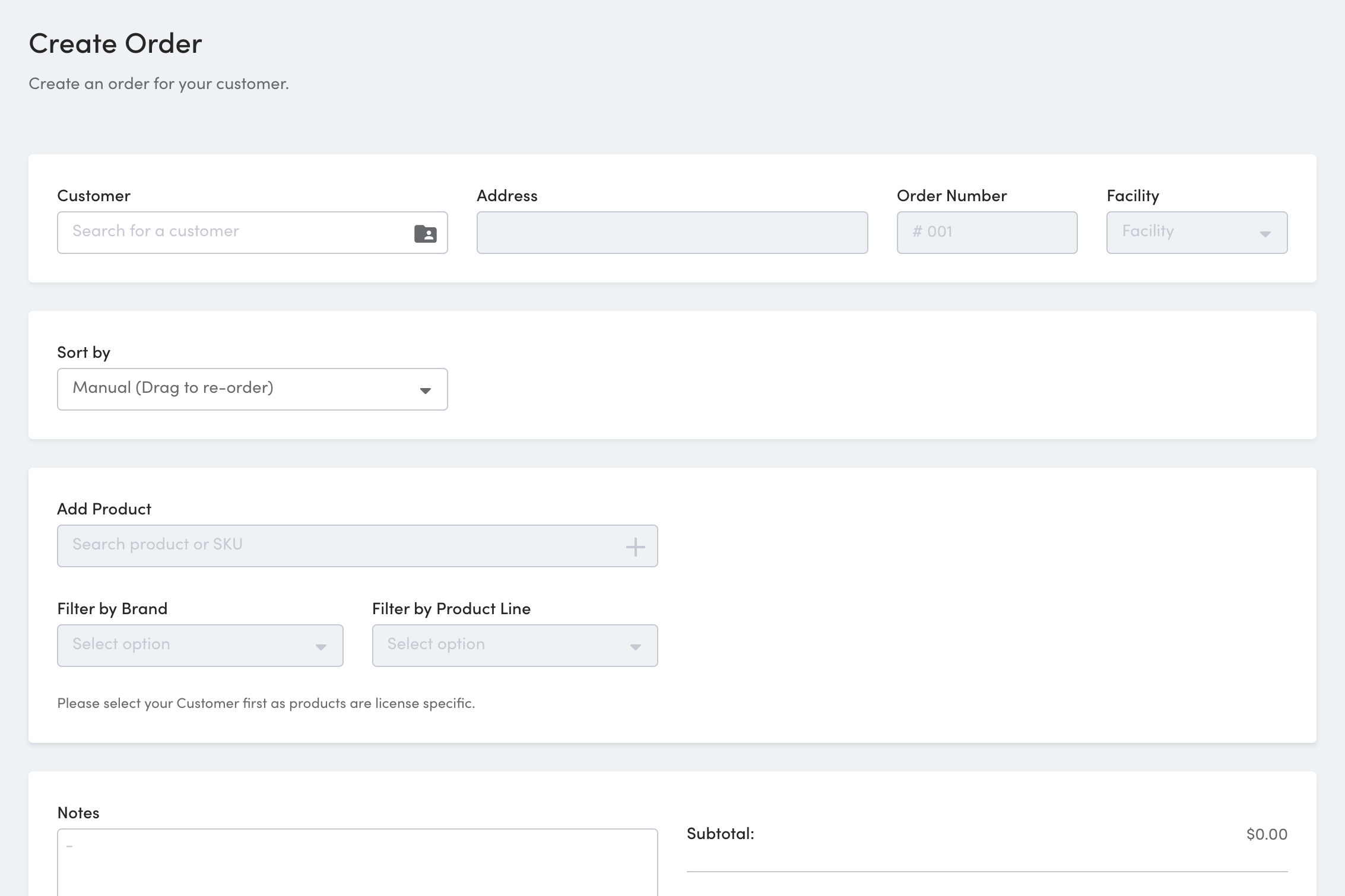This screenshot has height=896, width=1345.
Task: Click the Search product or SKU field
Action: coord(357,546)
